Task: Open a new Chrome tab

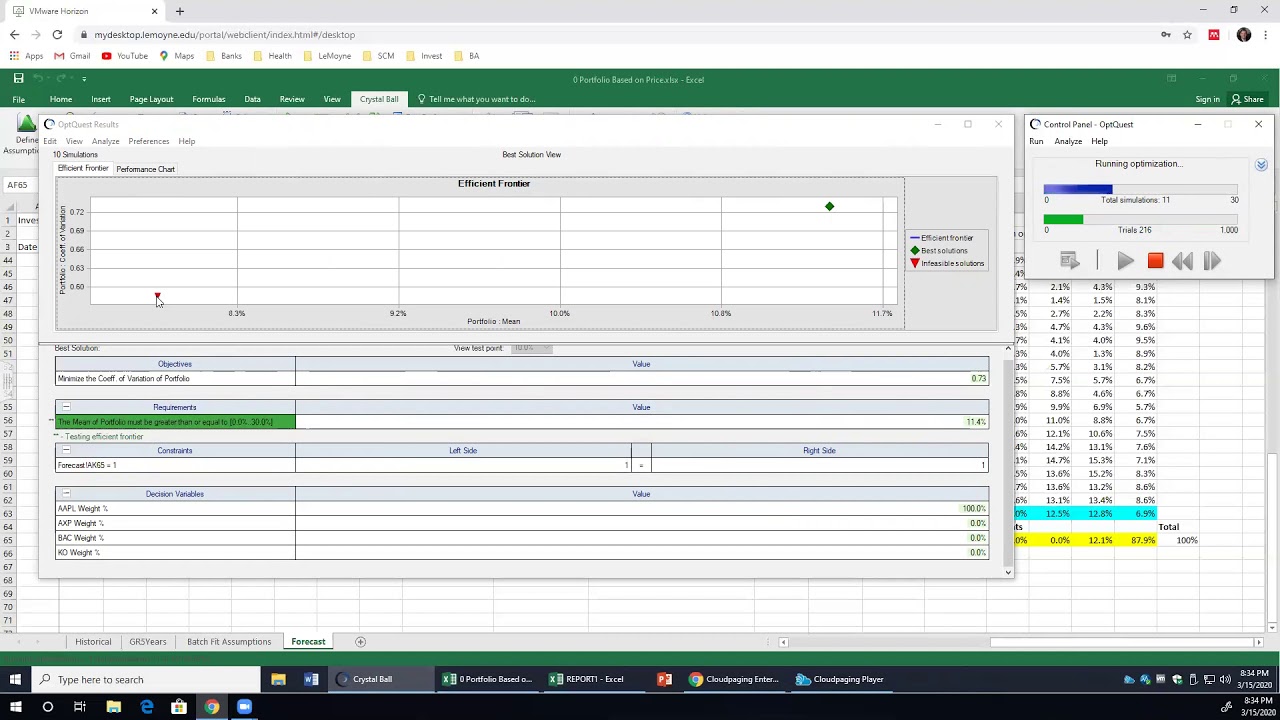Action: click(180, 11)
